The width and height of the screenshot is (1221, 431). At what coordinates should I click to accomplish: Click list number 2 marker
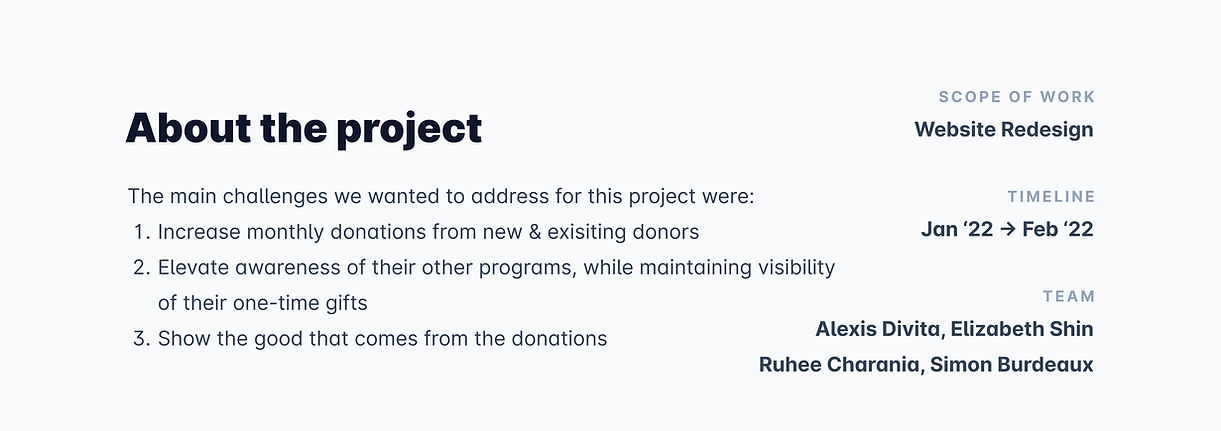pyautogui.click(x=140, y=267)
